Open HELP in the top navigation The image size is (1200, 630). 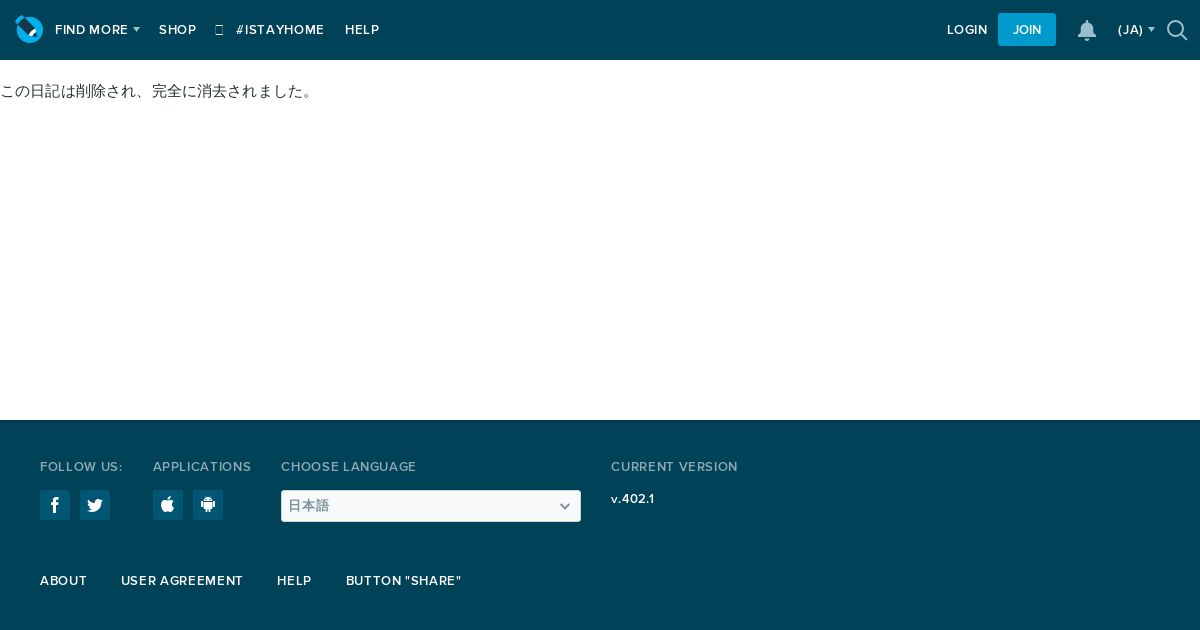coord(362,30)
